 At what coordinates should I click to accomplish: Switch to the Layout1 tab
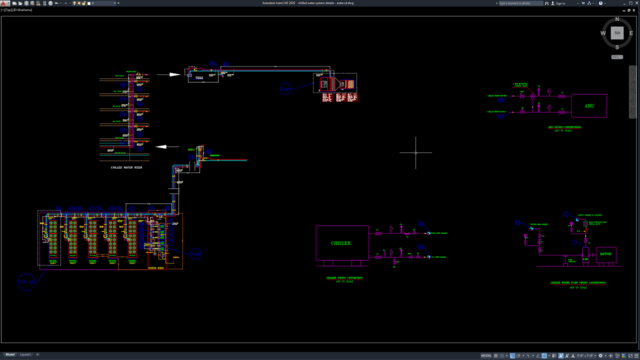[25, 355]
